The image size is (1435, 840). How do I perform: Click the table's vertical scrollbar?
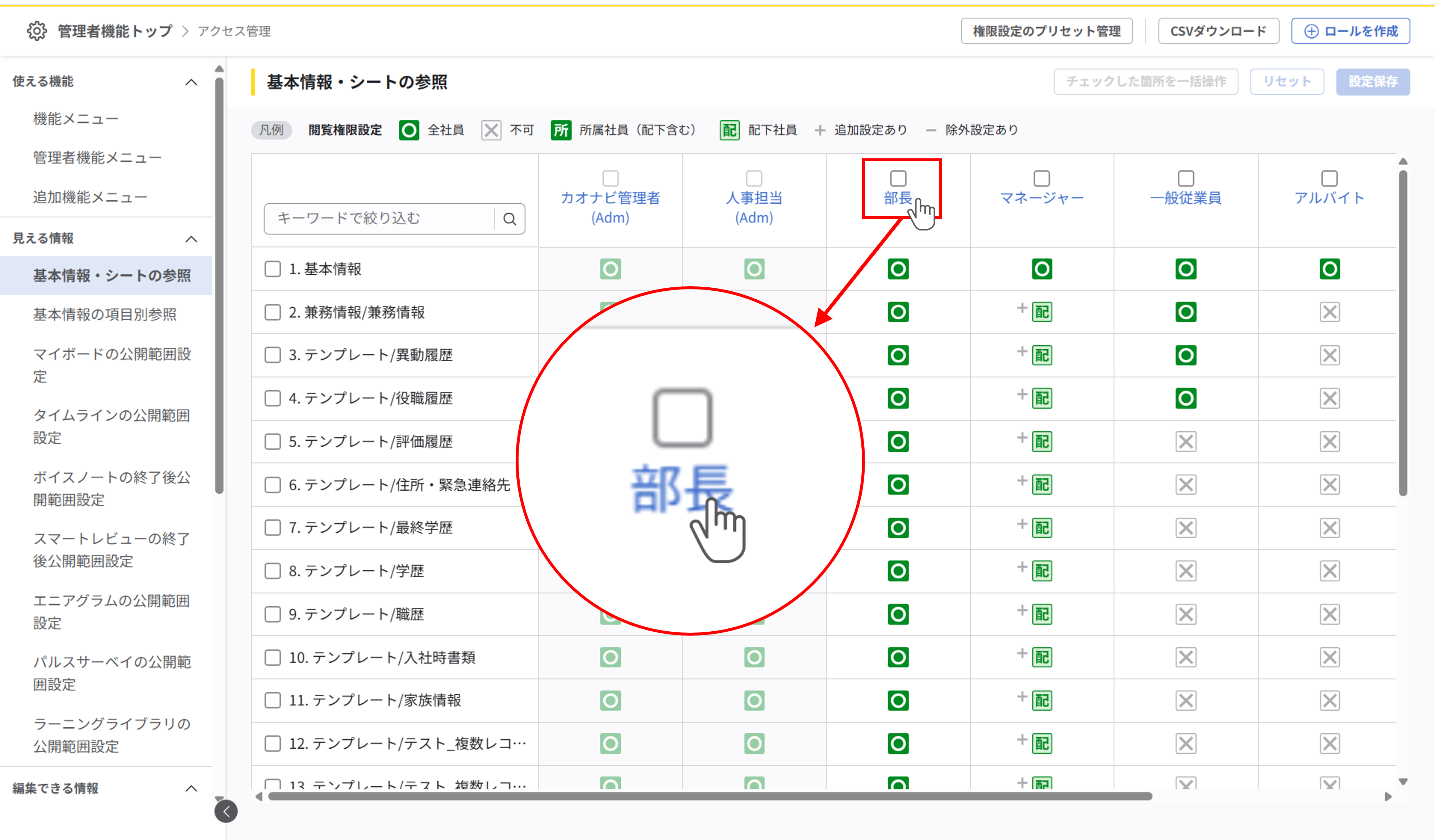(x=1403, y=333)
